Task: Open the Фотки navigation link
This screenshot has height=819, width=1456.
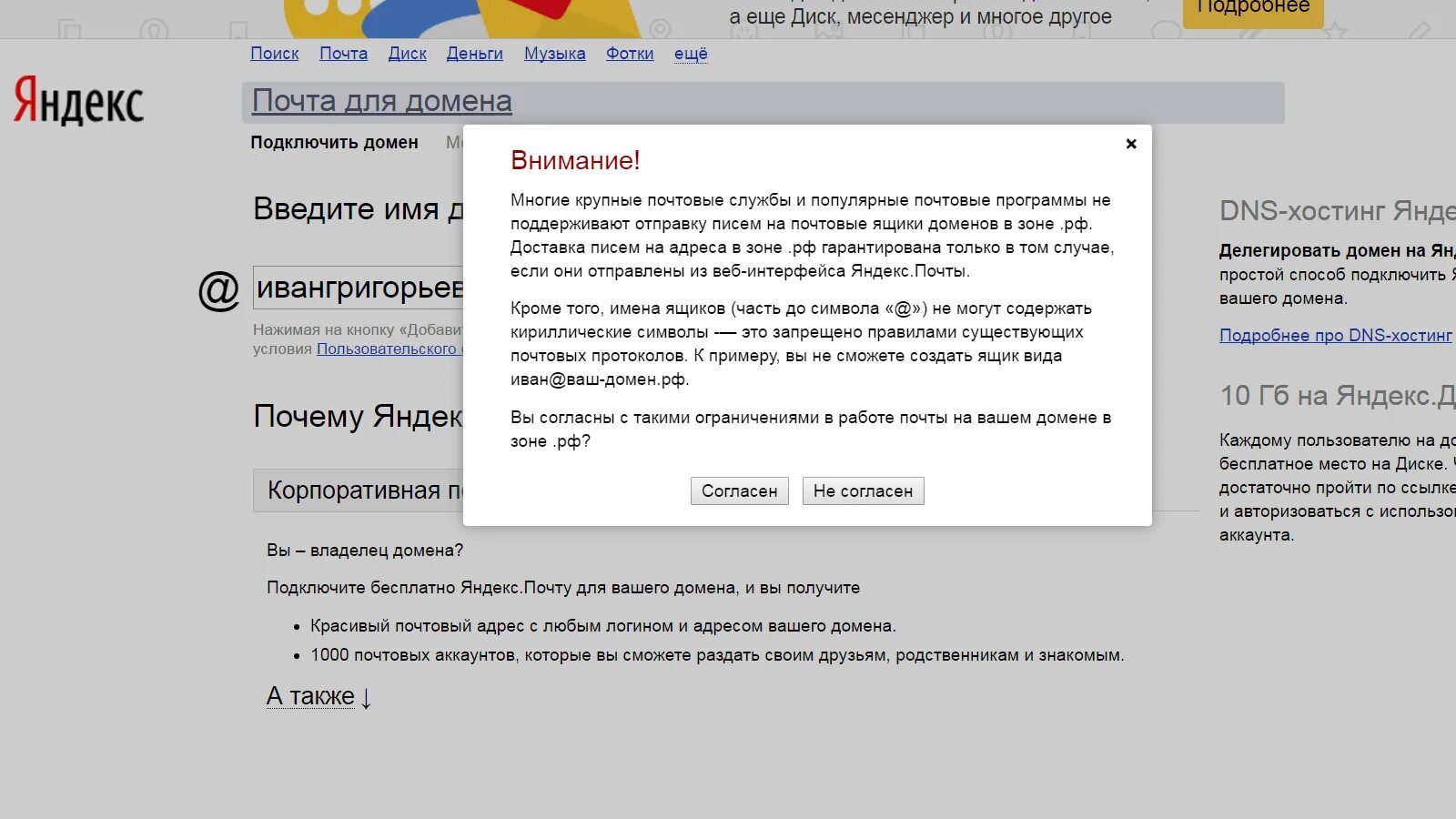Action: [630, 54]
